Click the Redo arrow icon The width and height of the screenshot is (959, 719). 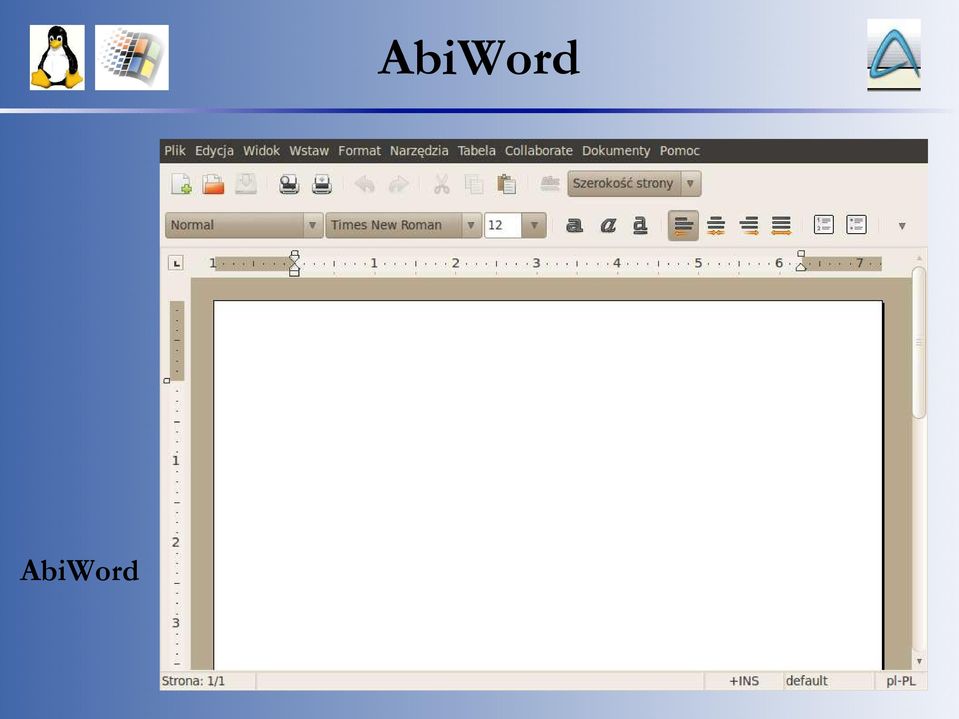tap(398, 184)
